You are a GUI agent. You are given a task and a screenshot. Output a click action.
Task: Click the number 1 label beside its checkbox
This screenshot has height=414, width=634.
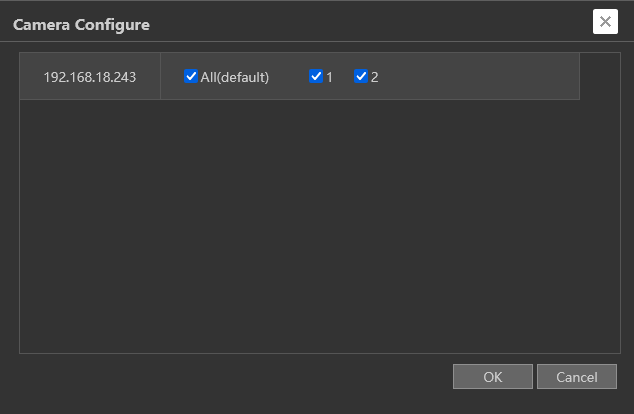(329, 77)
